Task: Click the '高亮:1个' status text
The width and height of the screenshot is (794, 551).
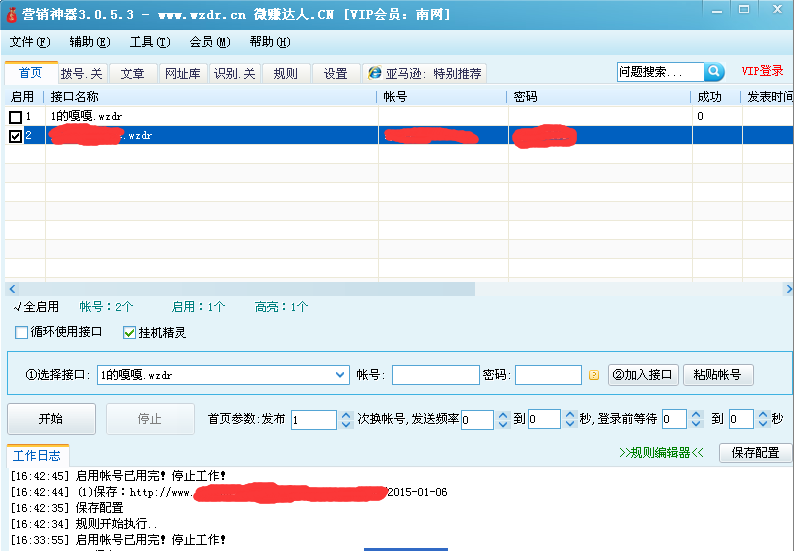Action: 282,307
